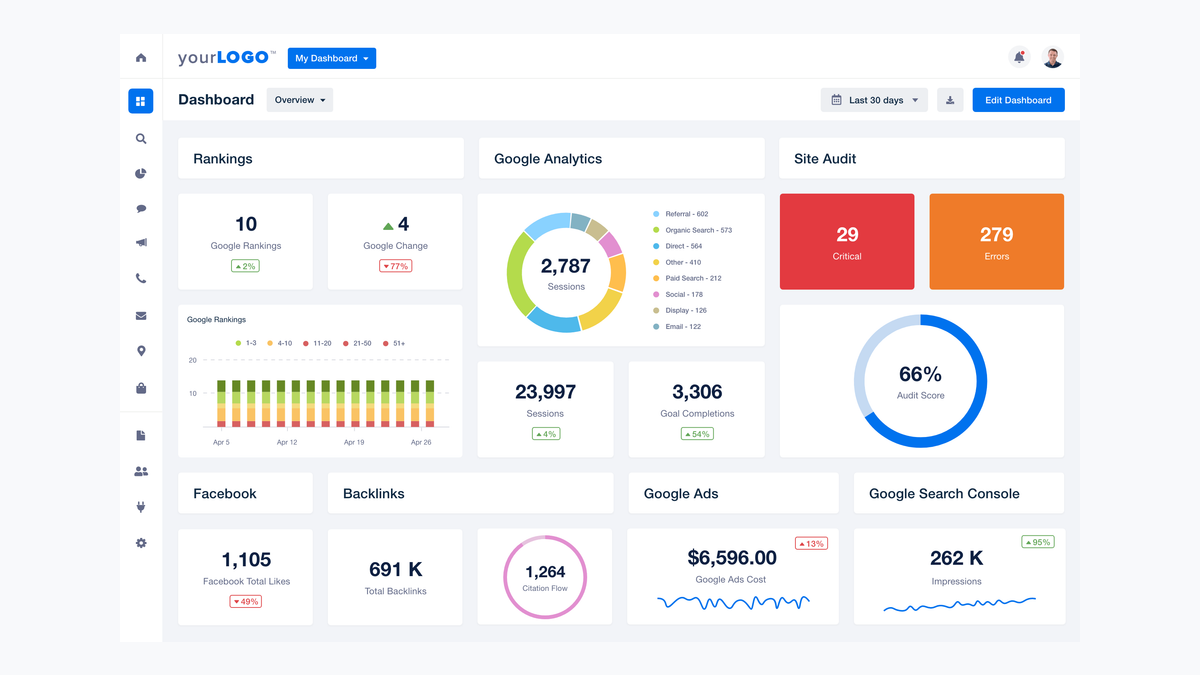Expand the Overview dropdown
Image resolution: width=1200 pixels, height=675 pixels.
300,100
